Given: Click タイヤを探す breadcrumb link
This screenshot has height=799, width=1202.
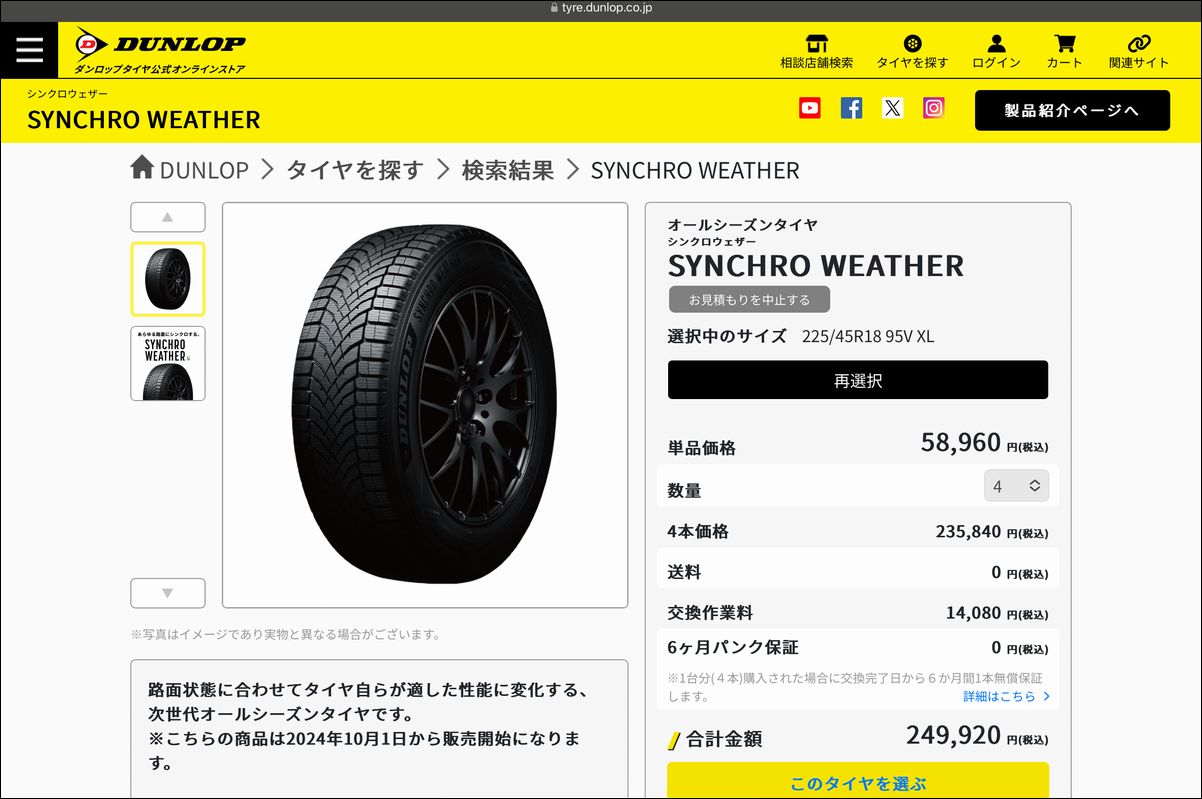Looking at the screenshot, I should [355, 170].
